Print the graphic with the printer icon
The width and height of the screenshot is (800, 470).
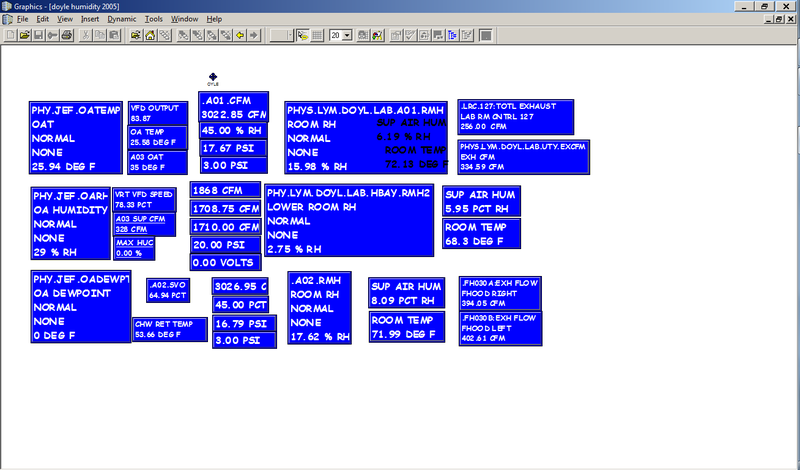tap(66, 35)
